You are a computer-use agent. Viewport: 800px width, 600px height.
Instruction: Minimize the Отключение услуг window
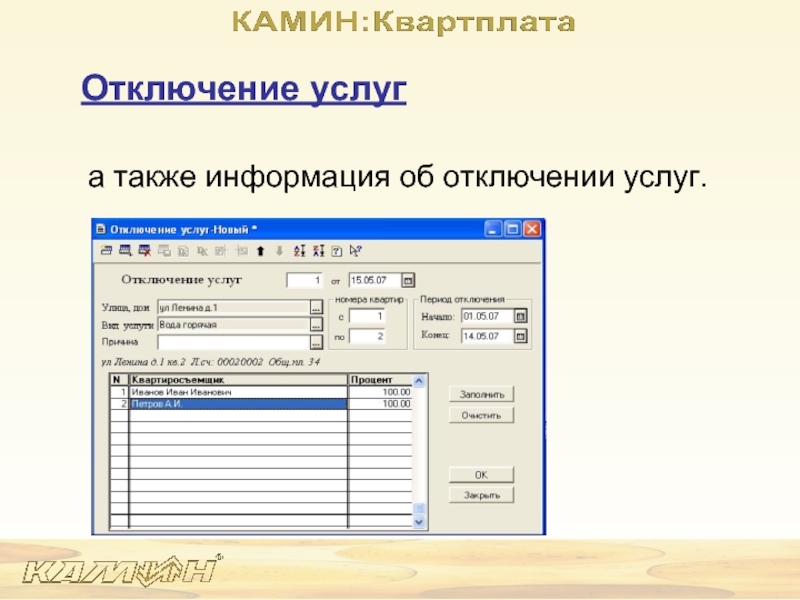click(492, 229)
